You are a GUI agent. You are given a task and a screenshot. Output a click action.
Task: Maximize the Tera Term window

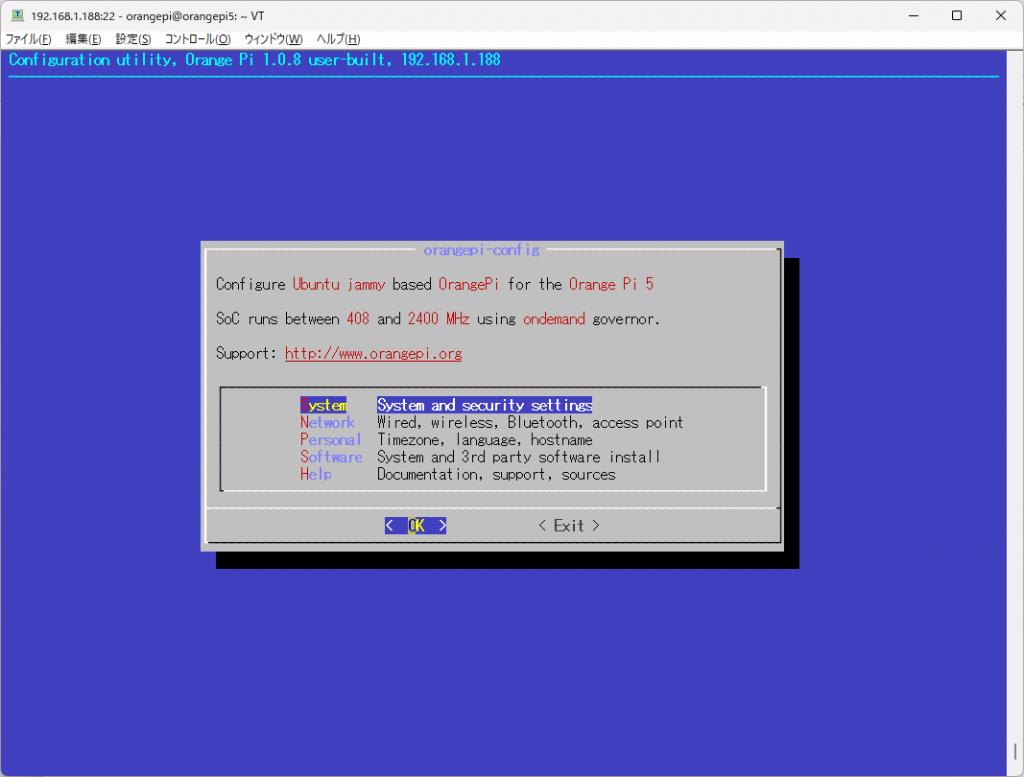(x=957, y=16)
